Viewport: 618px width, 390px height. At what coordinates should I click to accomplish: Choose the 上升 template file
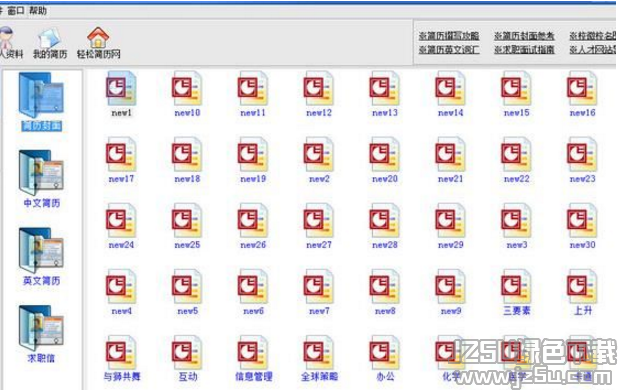[582, 293]
